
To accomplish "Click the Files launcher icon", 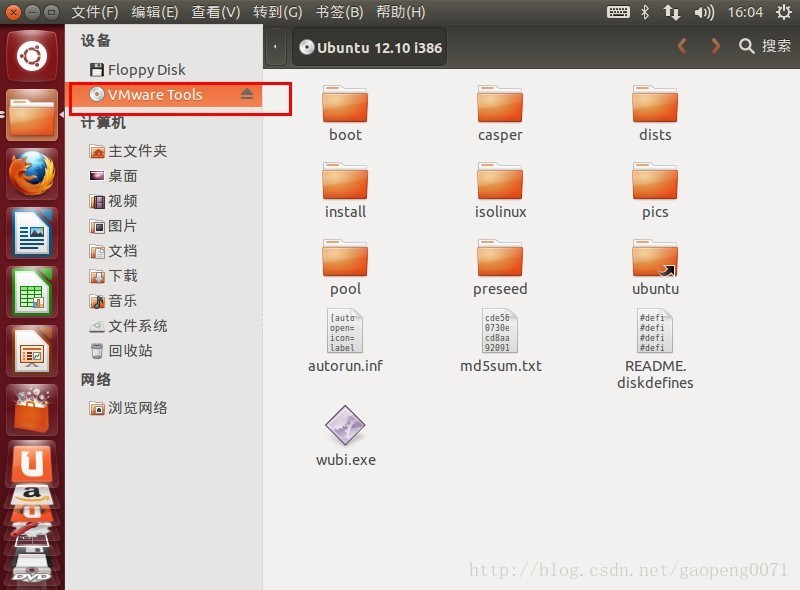I will [32, 115].
